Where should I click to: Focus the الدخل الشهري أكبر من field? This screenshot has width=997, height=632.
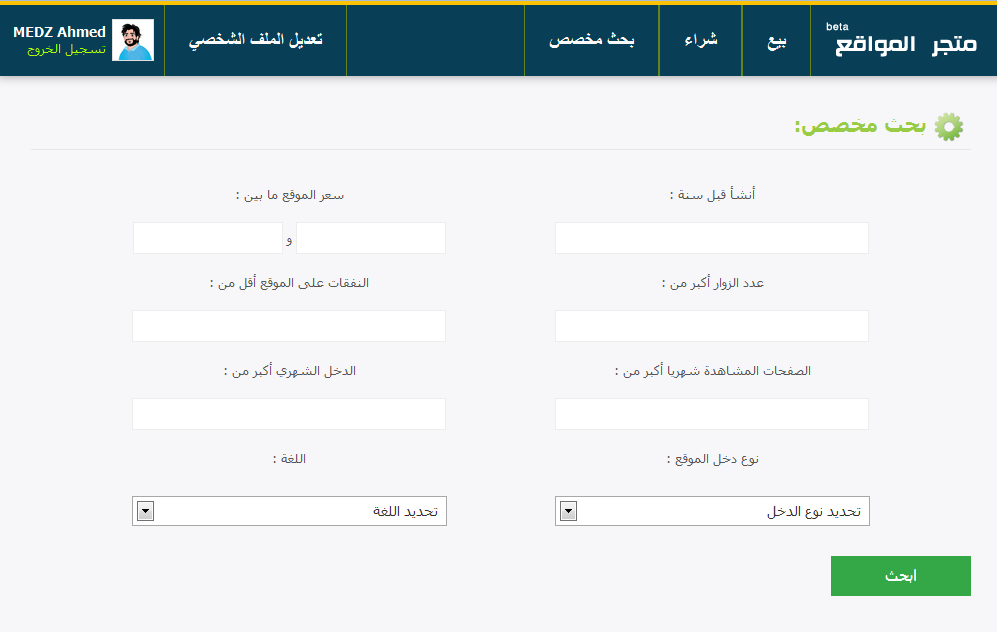(289, 414)
